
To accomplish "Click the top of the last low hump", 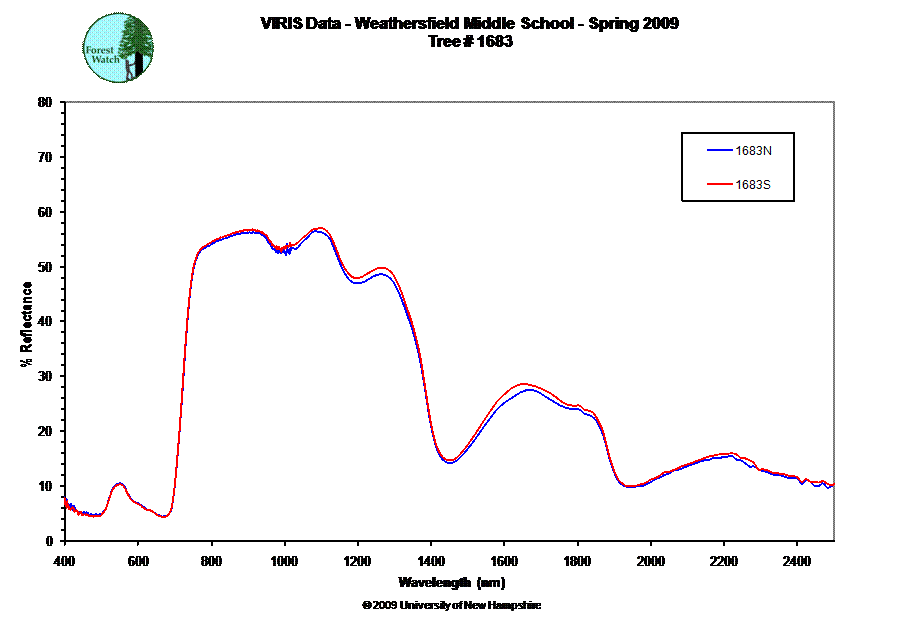I will tap(730, 454).
